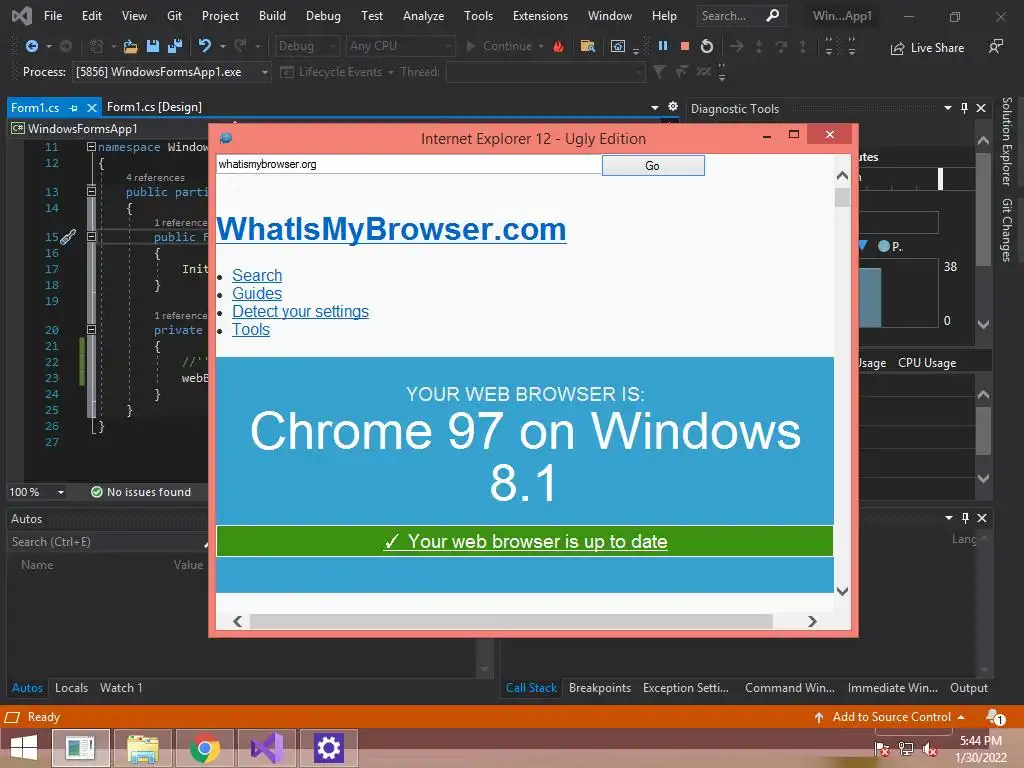Open the Visual Studio logo menu

(22, 16)
